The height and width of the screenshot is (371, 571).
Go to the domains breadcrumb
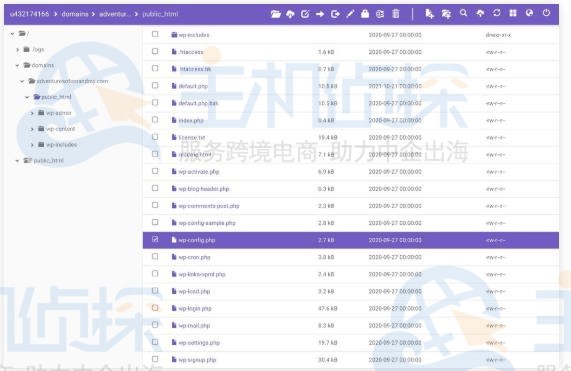tap(75, 14)
